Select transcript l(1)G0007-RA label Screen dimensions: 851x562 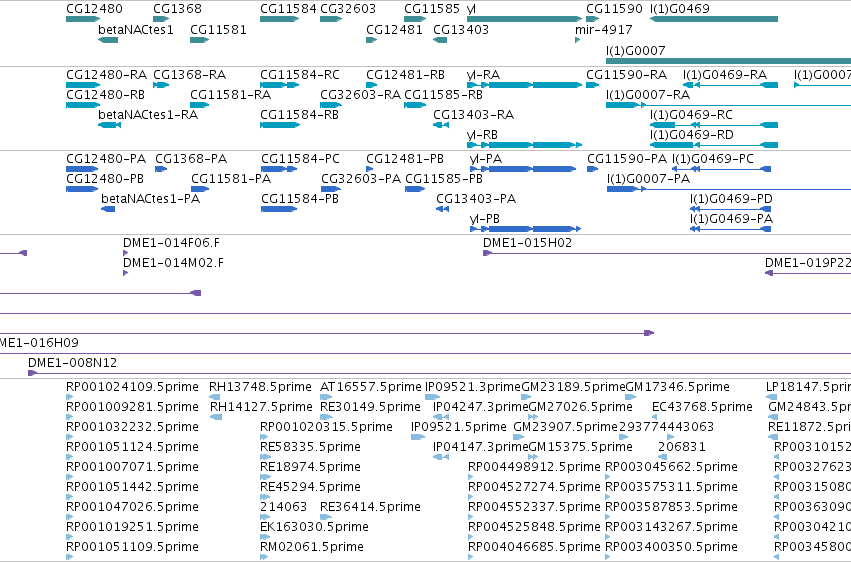tap(648, 95)
